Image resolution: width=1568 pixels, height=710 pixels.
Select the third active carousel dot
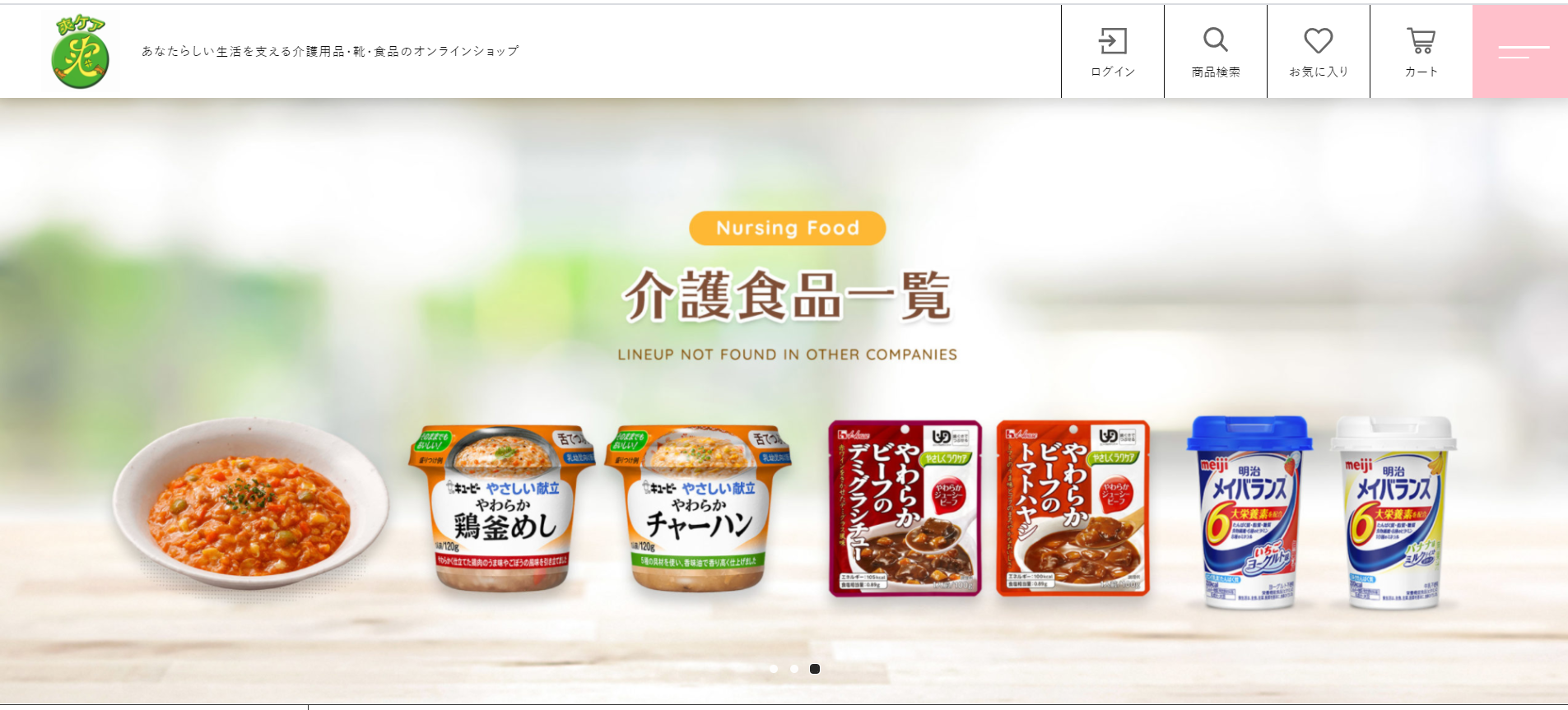[815, 669]
